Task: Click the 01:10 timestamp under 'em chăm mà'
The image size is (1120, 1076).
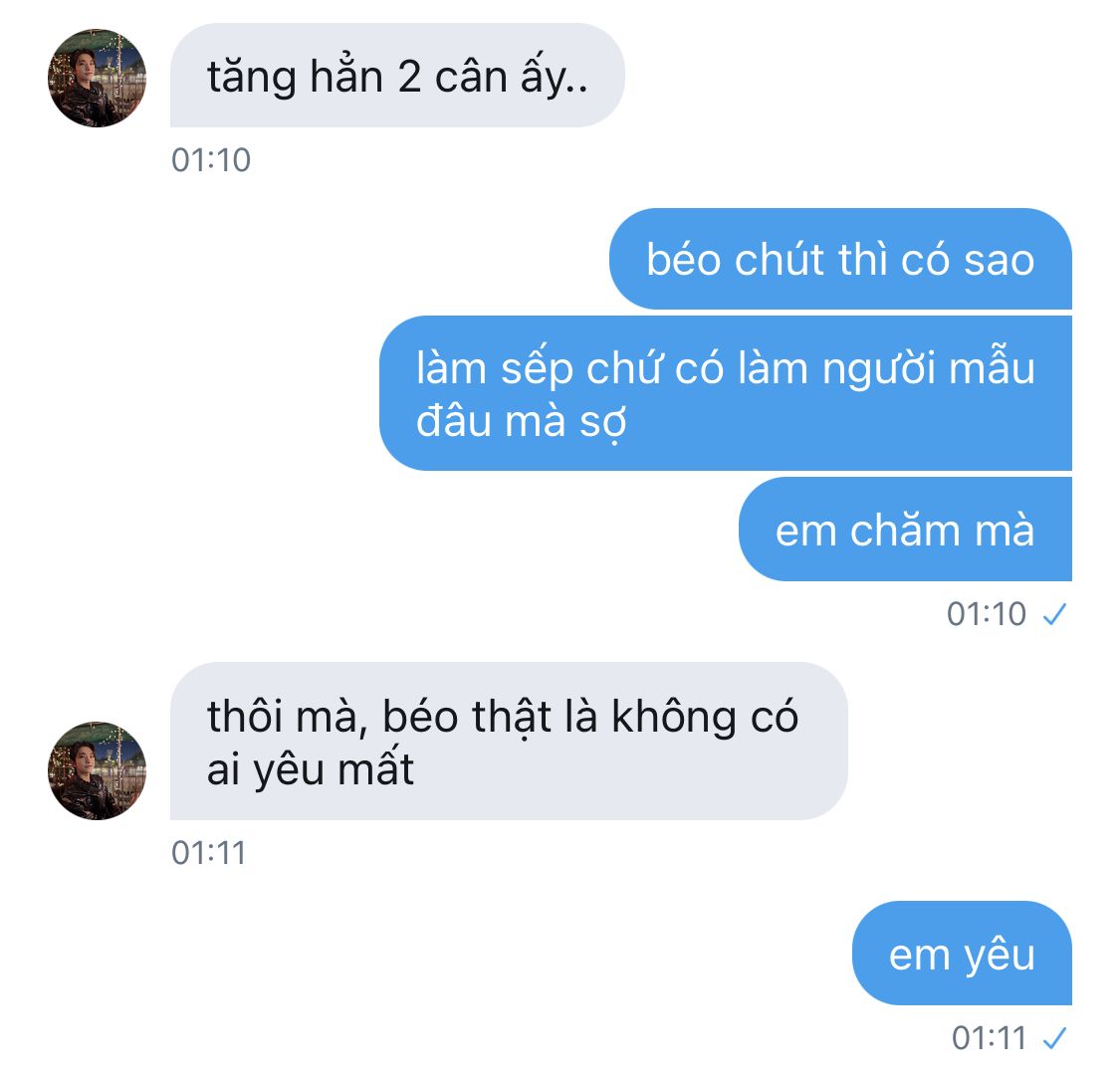Action: (x=987, y=614)
